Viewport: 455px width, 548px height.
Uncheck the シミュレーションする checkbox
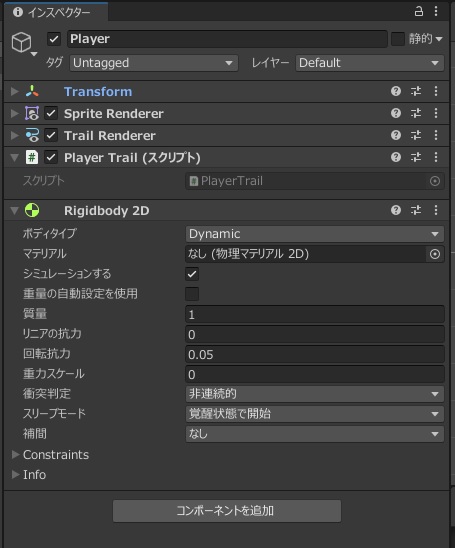point(192,274)
